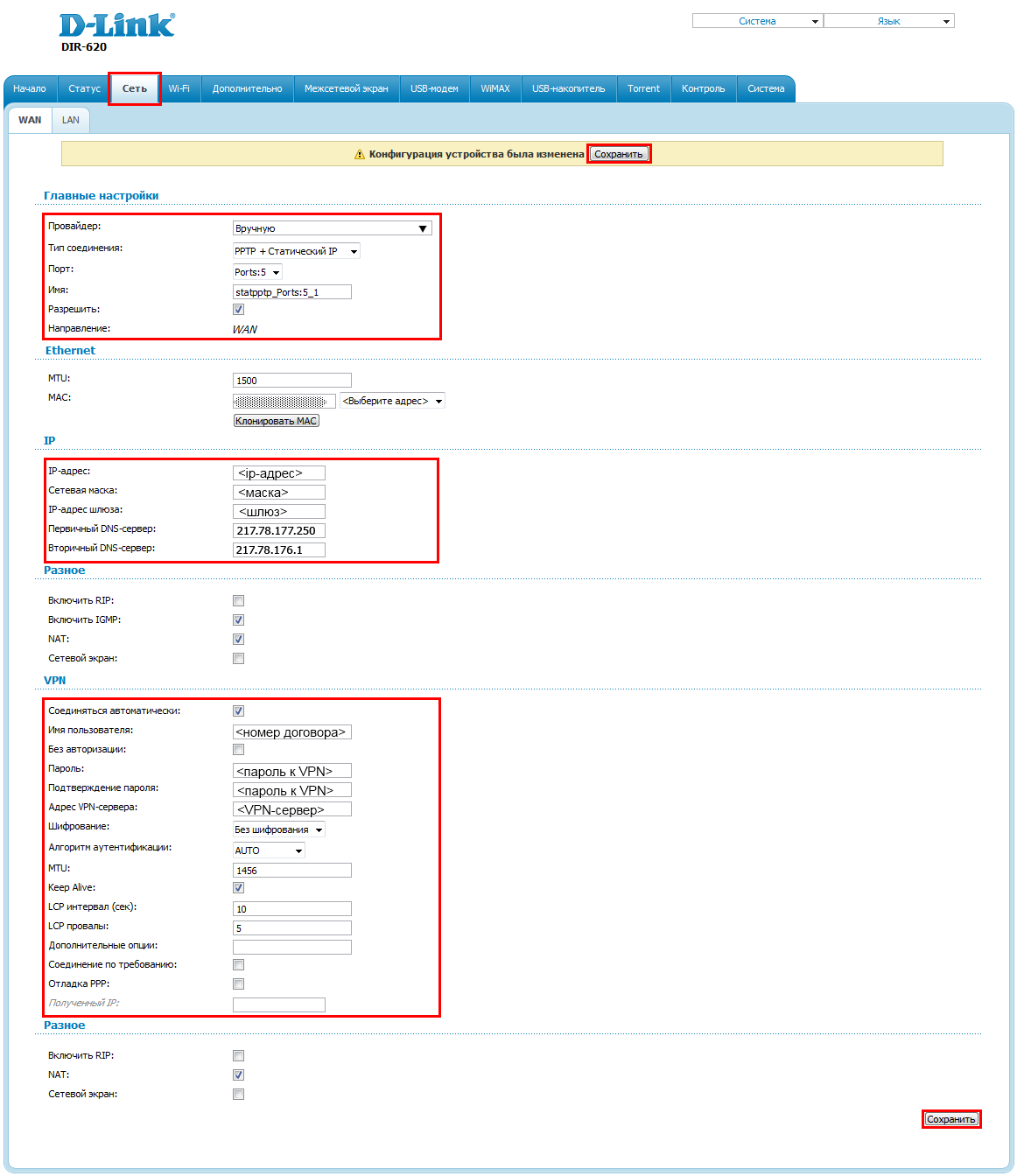Open the Межсетевой экран tab

pyautogui.click(x=346, y=88)
